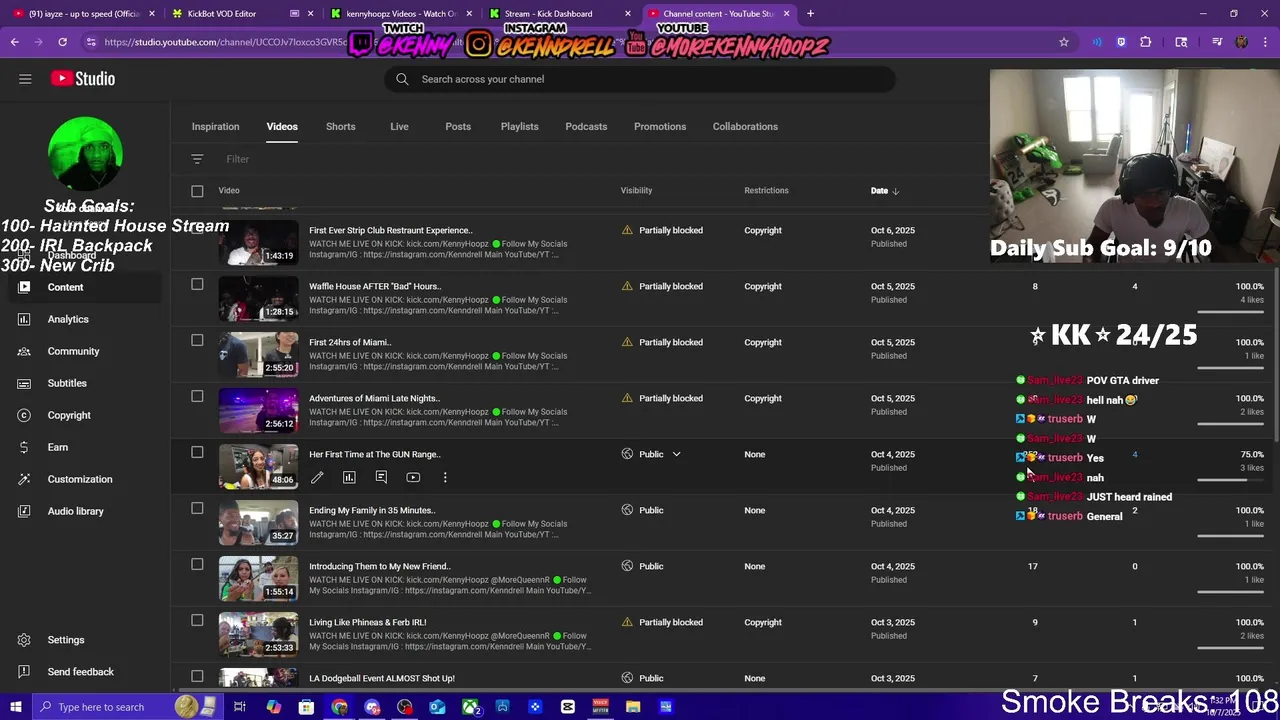Viewport: 1280px width, 720px height.
Task: Switch to the Live tab
Action: pos(399,127)
